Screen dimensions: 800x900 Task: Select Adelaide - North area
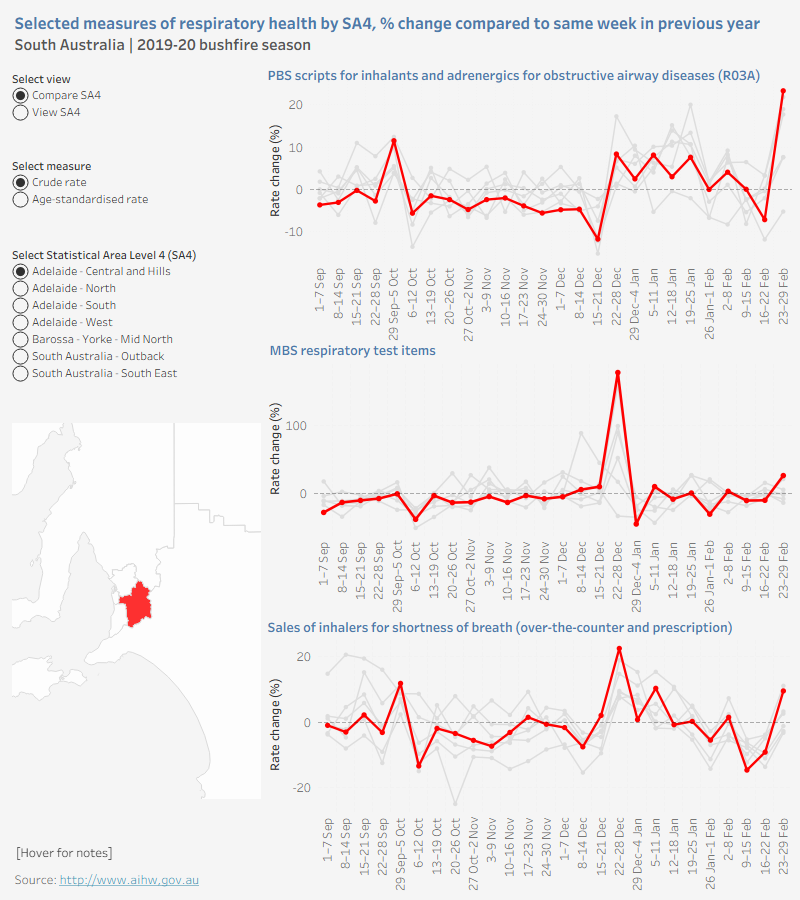[x=64, y=288]
